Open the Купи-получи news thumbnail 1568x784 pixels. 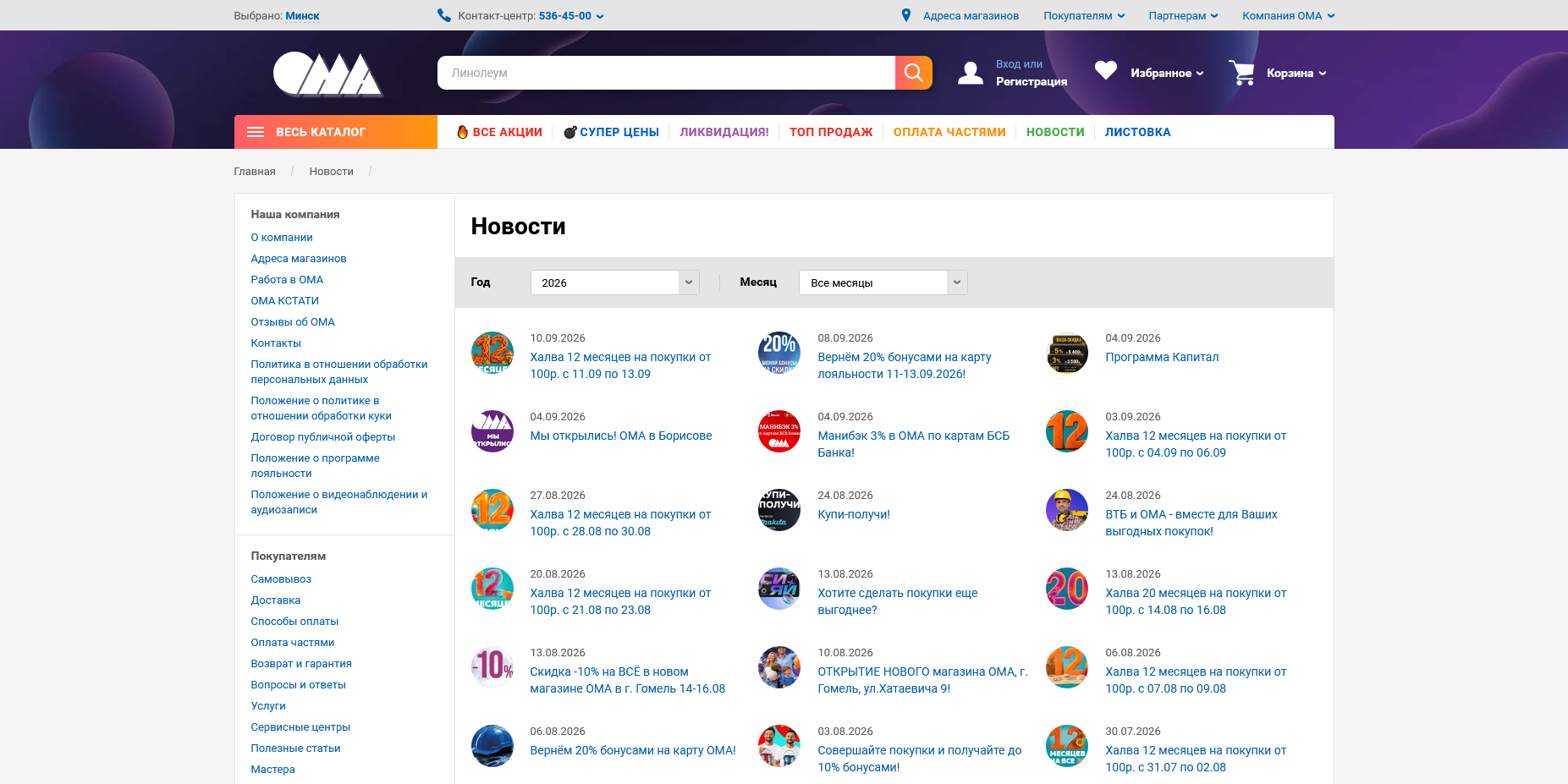779,510
